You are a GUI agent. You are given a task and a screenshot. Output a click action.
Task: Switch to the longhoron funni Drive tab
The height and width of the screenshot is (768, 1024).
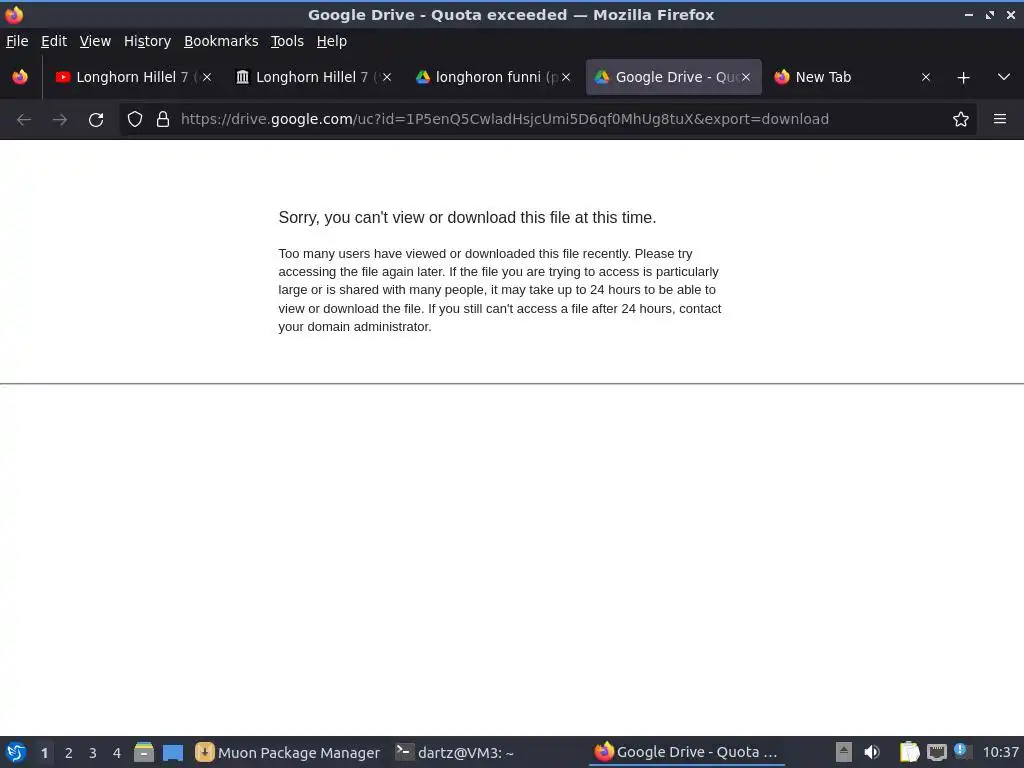click(x=494, y=77)
